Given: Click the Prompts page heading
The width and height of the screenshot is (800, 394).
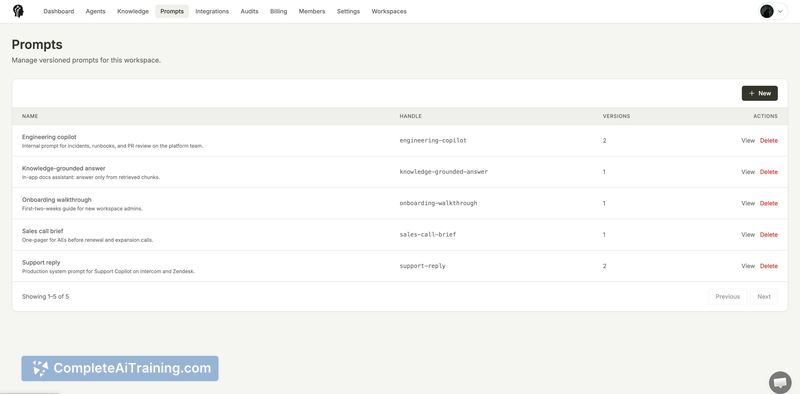Looking at the screenshot, I should [37, 44].
